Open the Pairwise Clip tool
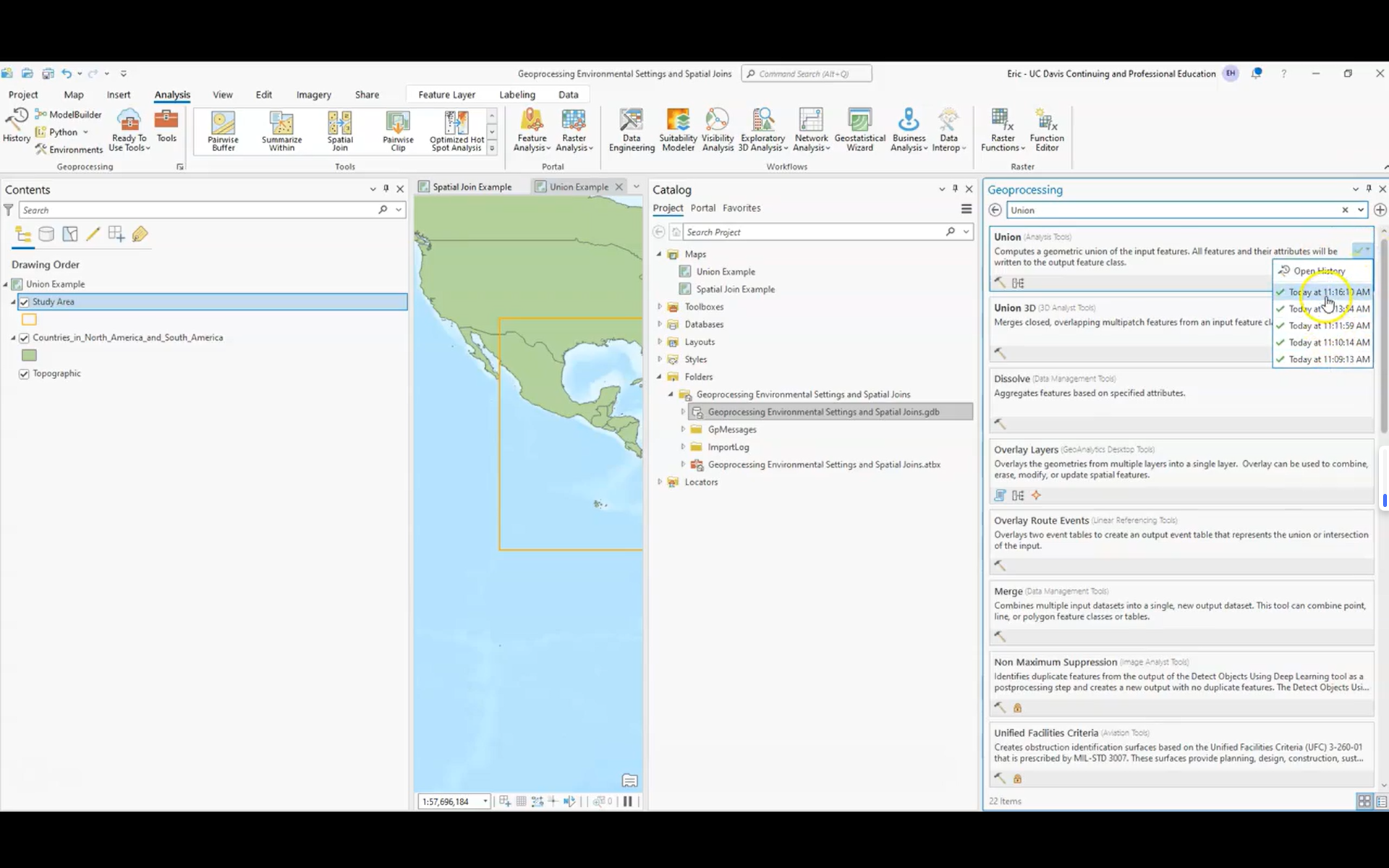 398,131
